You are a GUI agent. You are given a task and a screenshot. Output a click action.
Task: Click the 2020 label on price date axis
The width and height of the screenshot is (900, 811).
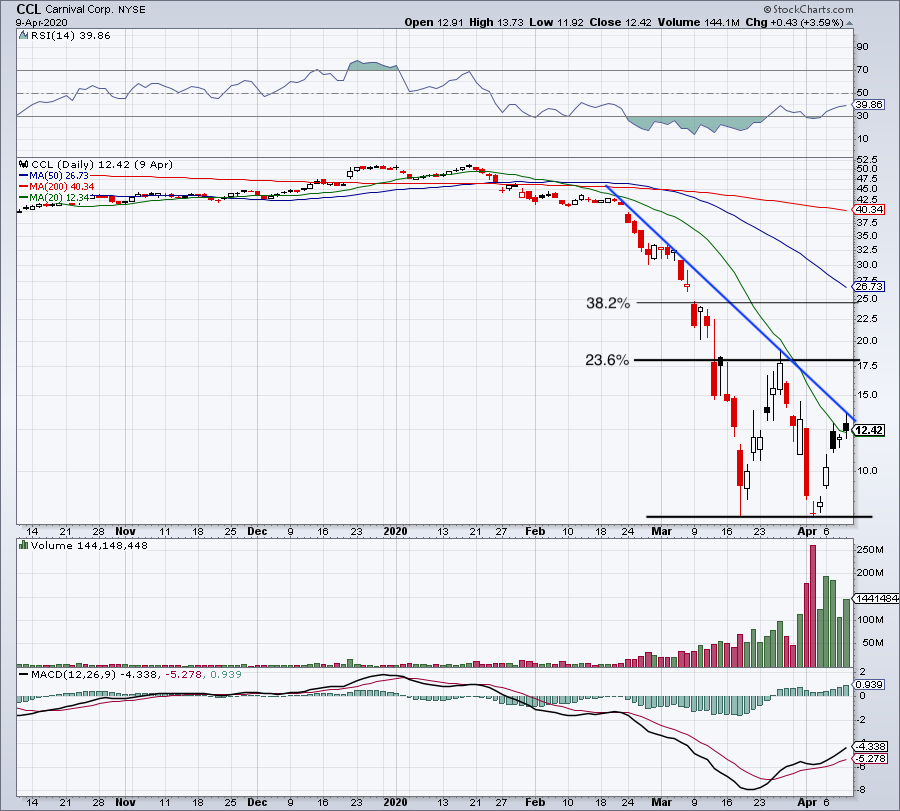point(395,531)
